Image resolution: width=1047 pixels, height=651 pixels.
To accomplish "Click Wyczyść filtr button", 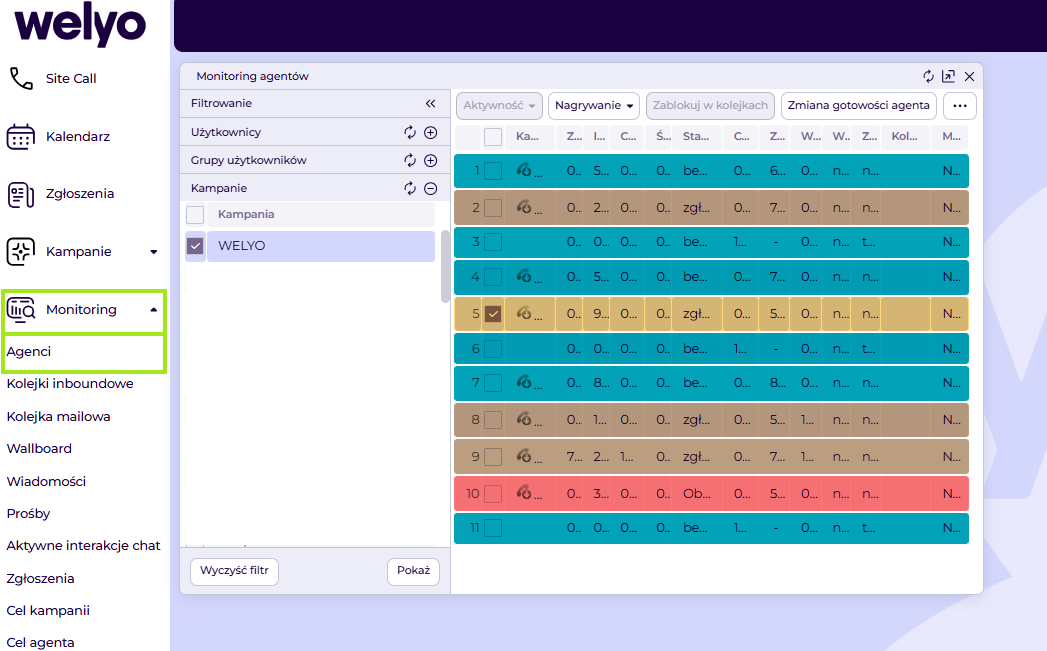I will 234,571.
